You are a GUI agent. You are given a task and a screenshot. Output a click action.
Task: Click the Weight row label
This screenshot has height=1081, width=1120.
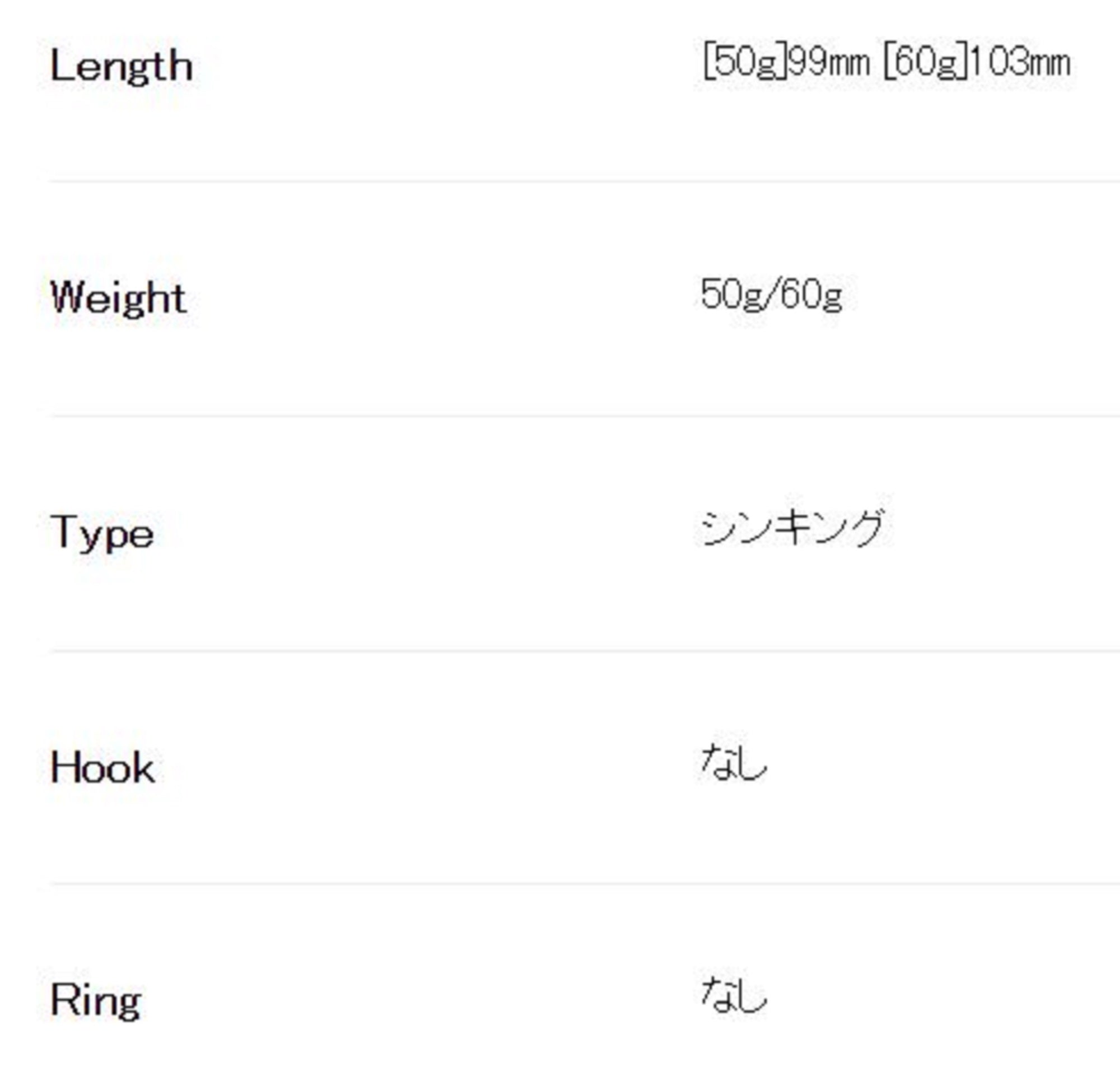(x=118, y=299)
